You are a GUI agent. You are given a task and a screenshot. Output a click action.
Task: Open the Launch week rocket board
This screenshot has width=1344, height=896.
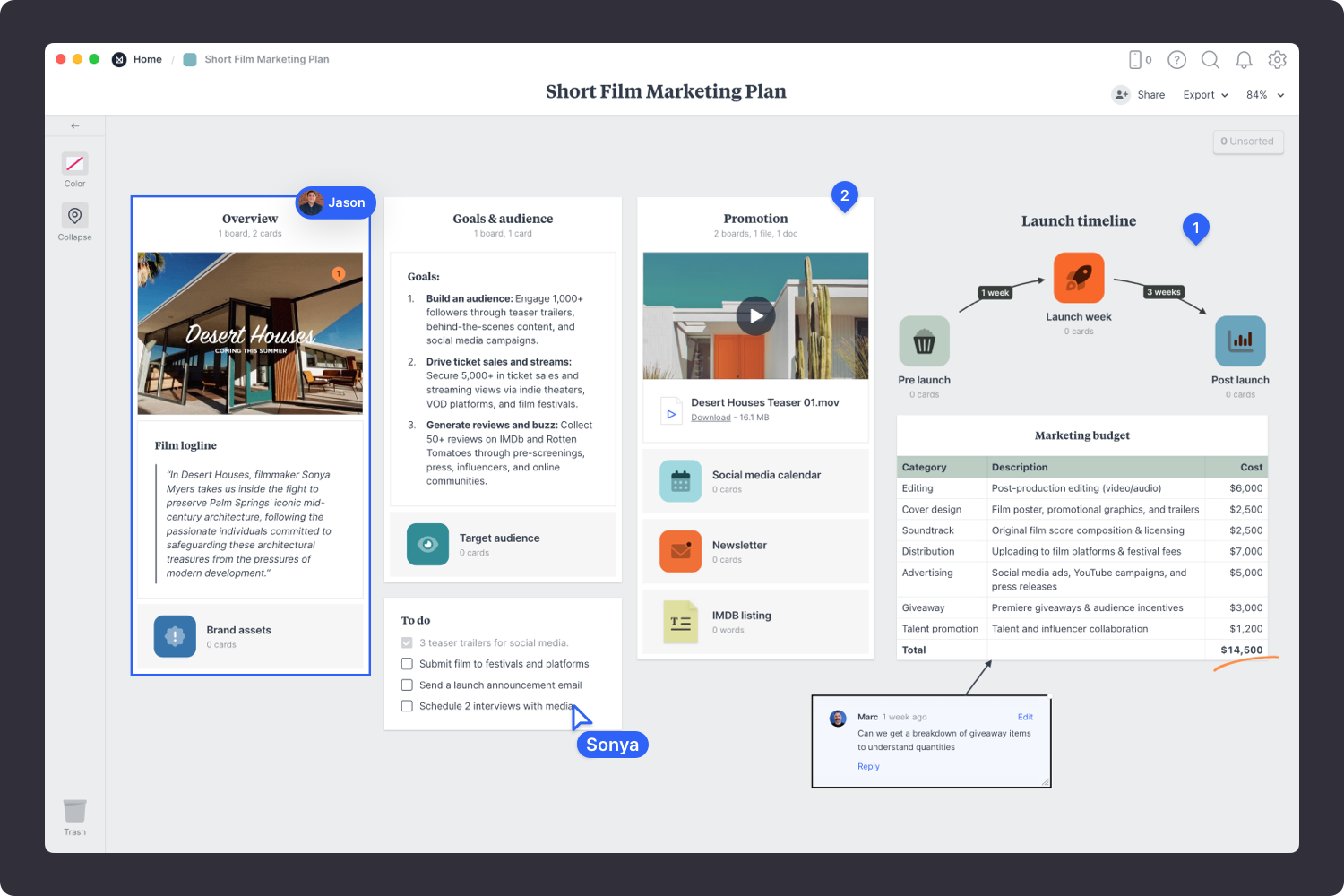(1078, 278)
